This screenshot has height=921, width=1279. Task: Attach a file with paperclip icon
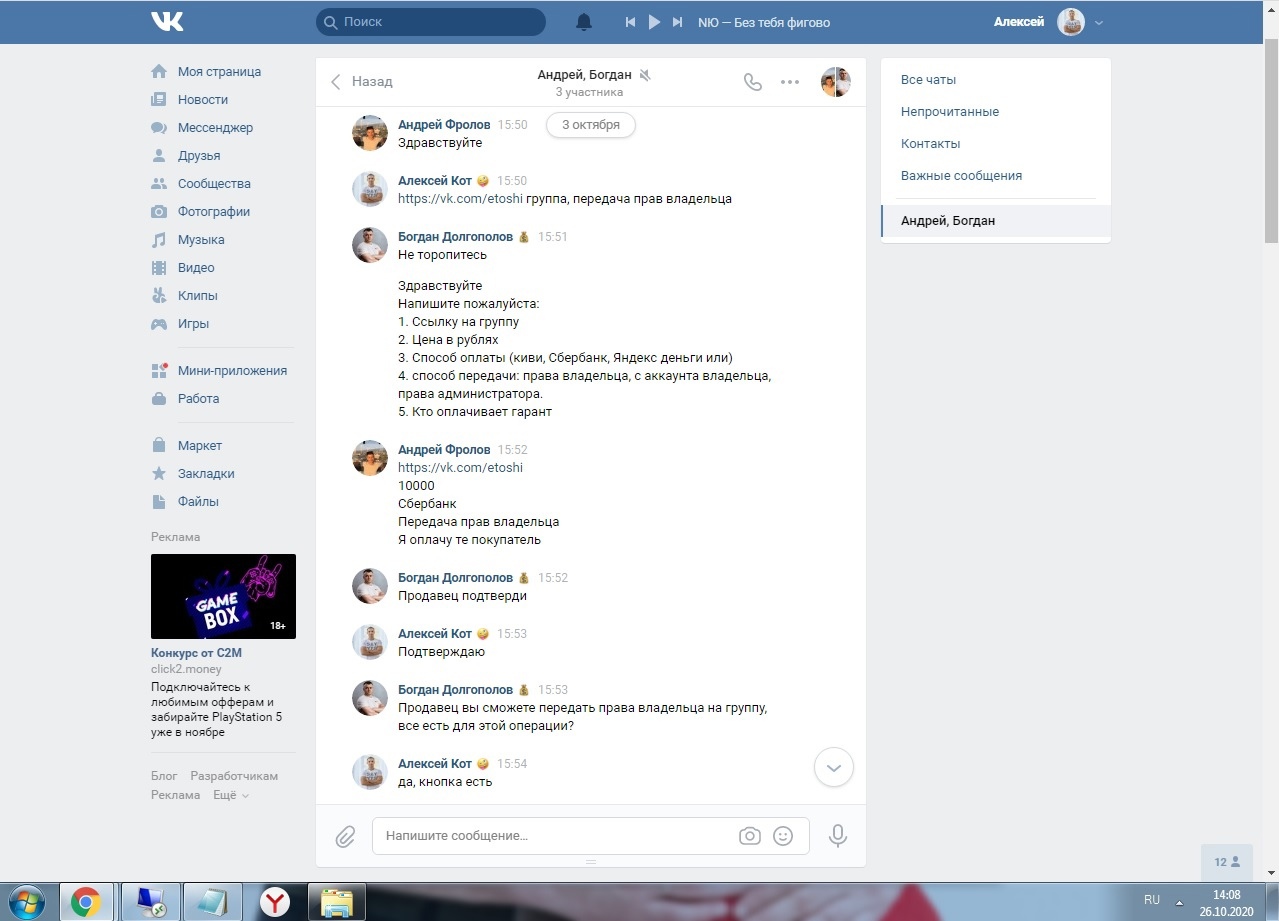point(345,836)
